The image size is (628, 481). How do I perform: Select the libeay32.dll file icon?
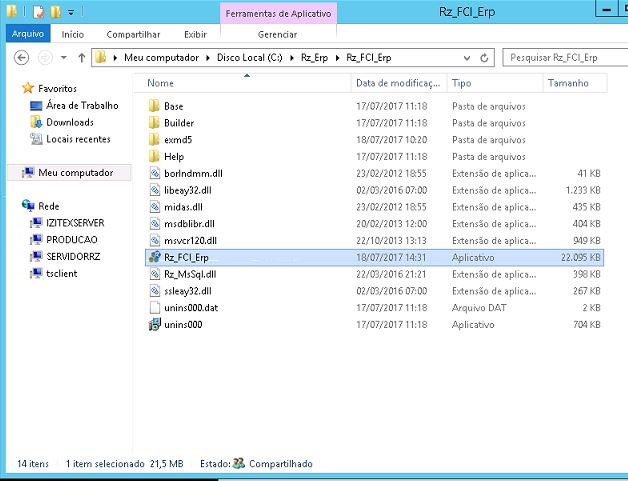(x=155, y=190)
